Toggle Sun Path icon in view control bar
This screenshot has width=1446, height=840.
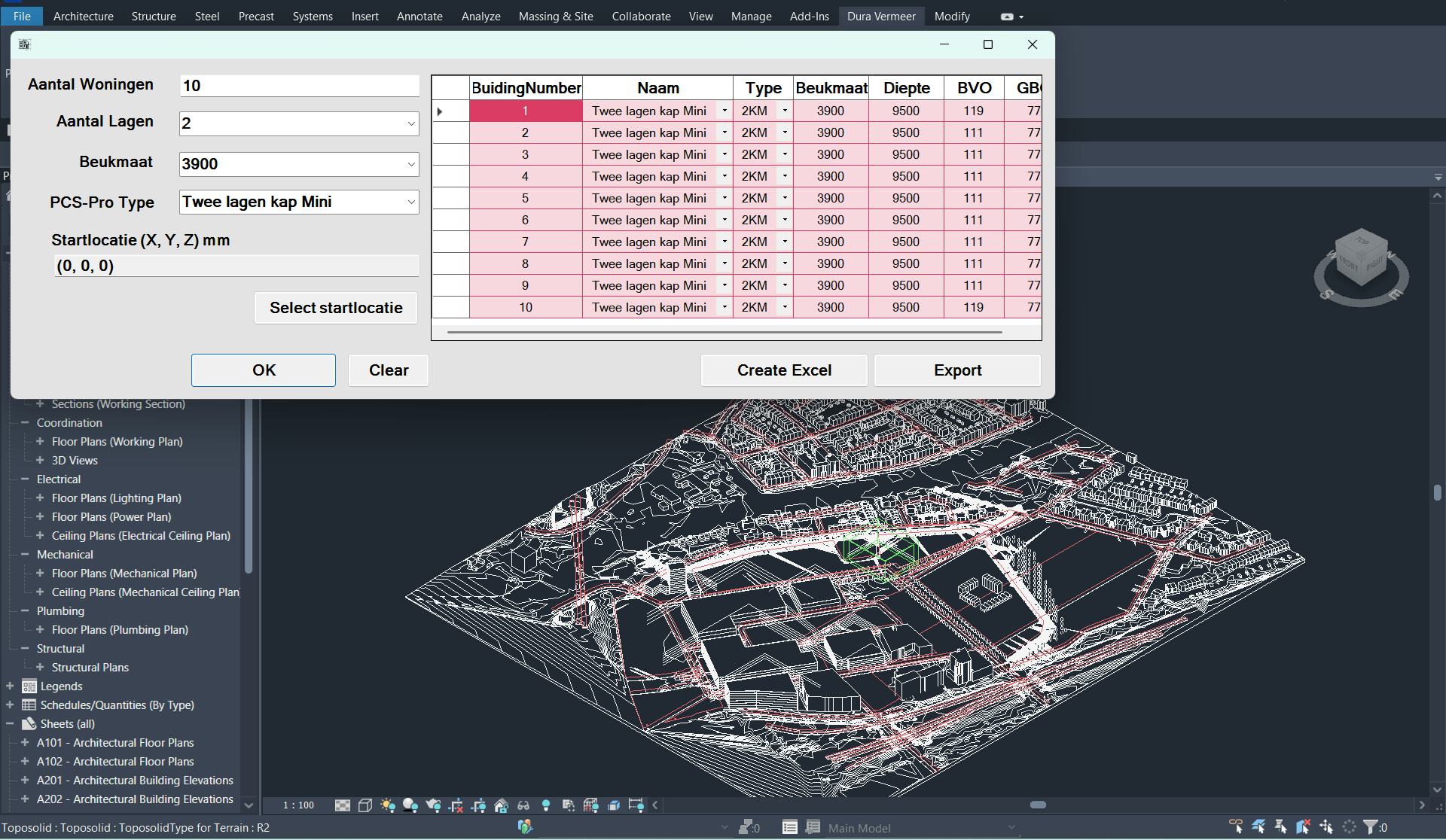388,805
